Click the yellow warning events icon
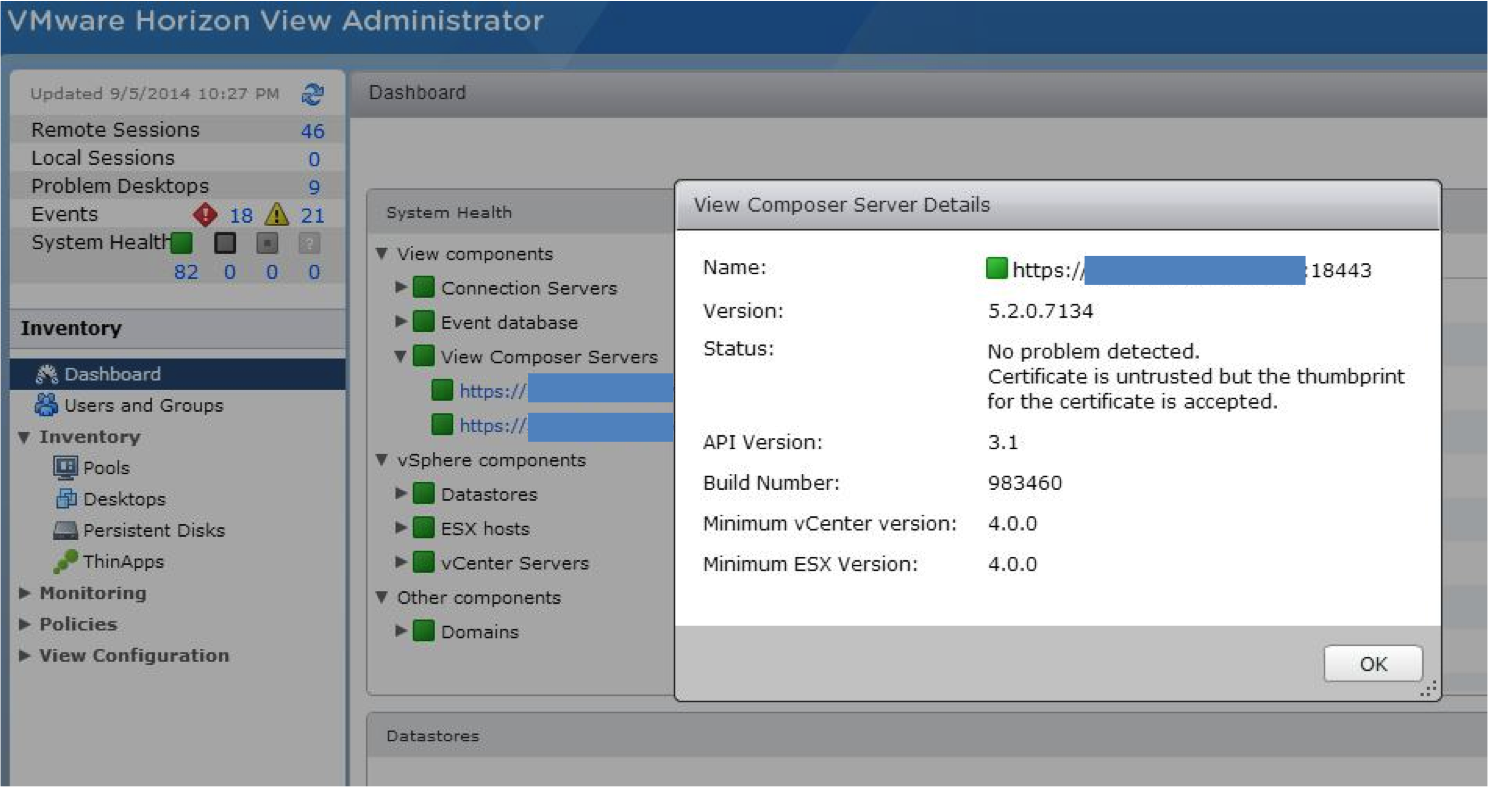 pos(276,215)
